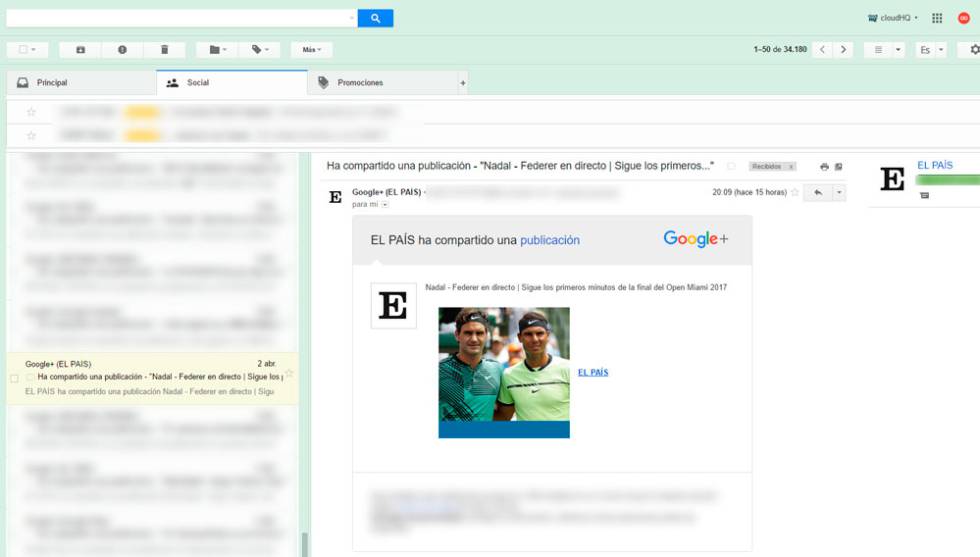Click the blue search magnifier button
980x557 pixels.
[375, 18]
